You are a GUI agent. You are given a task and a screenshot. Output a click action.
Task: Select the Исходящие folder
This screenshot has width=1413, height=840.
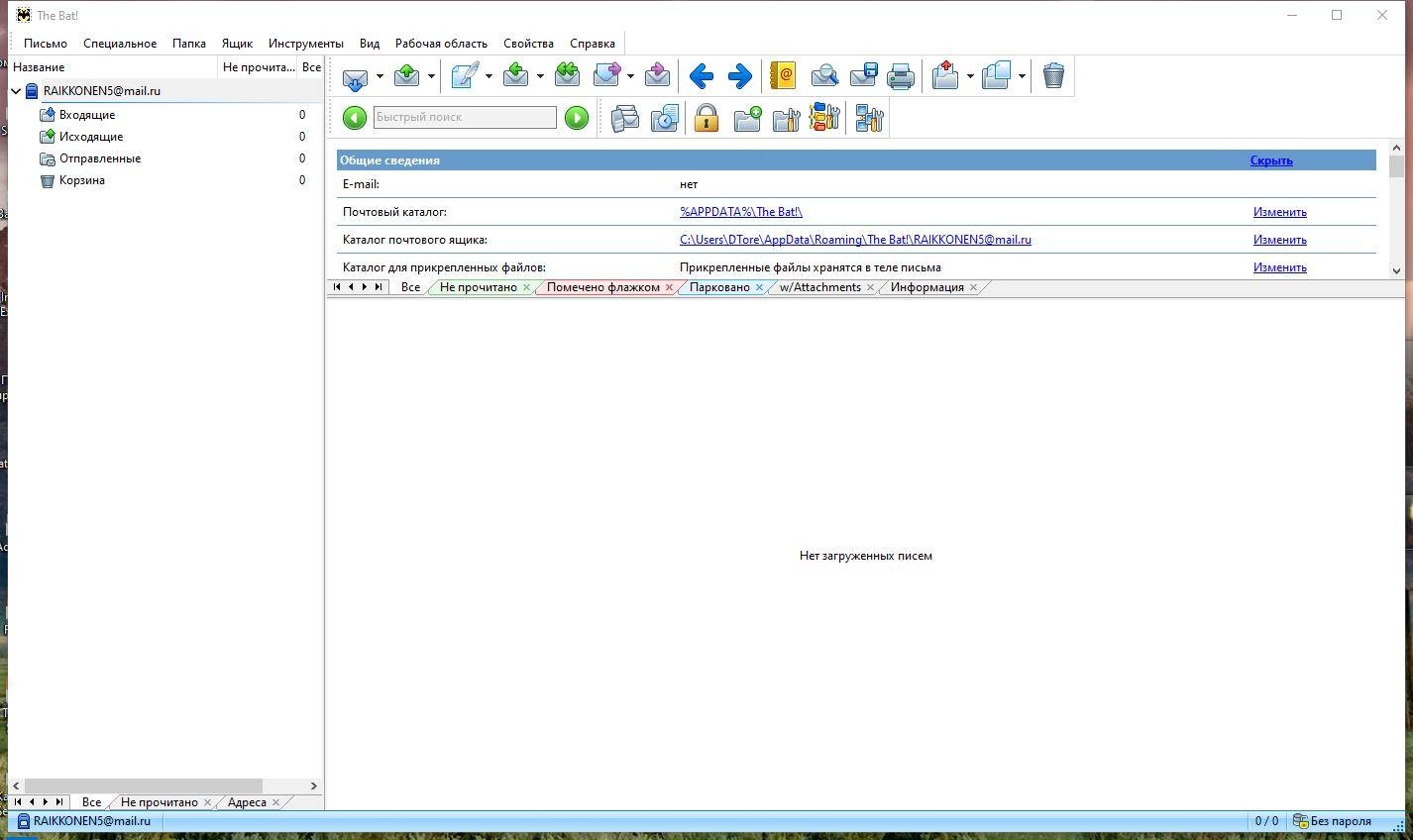(91, 137)
